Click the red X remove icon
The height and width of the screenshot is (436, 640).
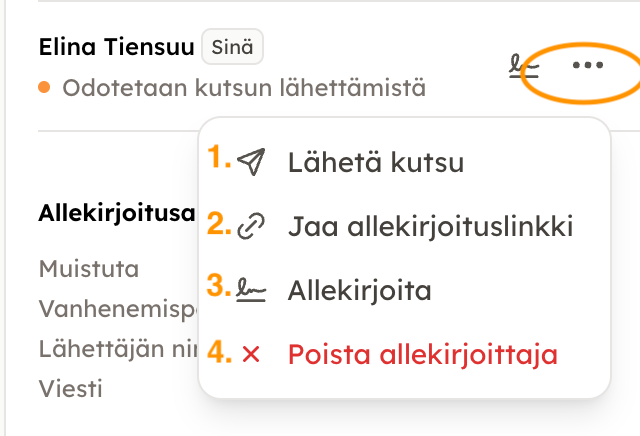point(251,355)
